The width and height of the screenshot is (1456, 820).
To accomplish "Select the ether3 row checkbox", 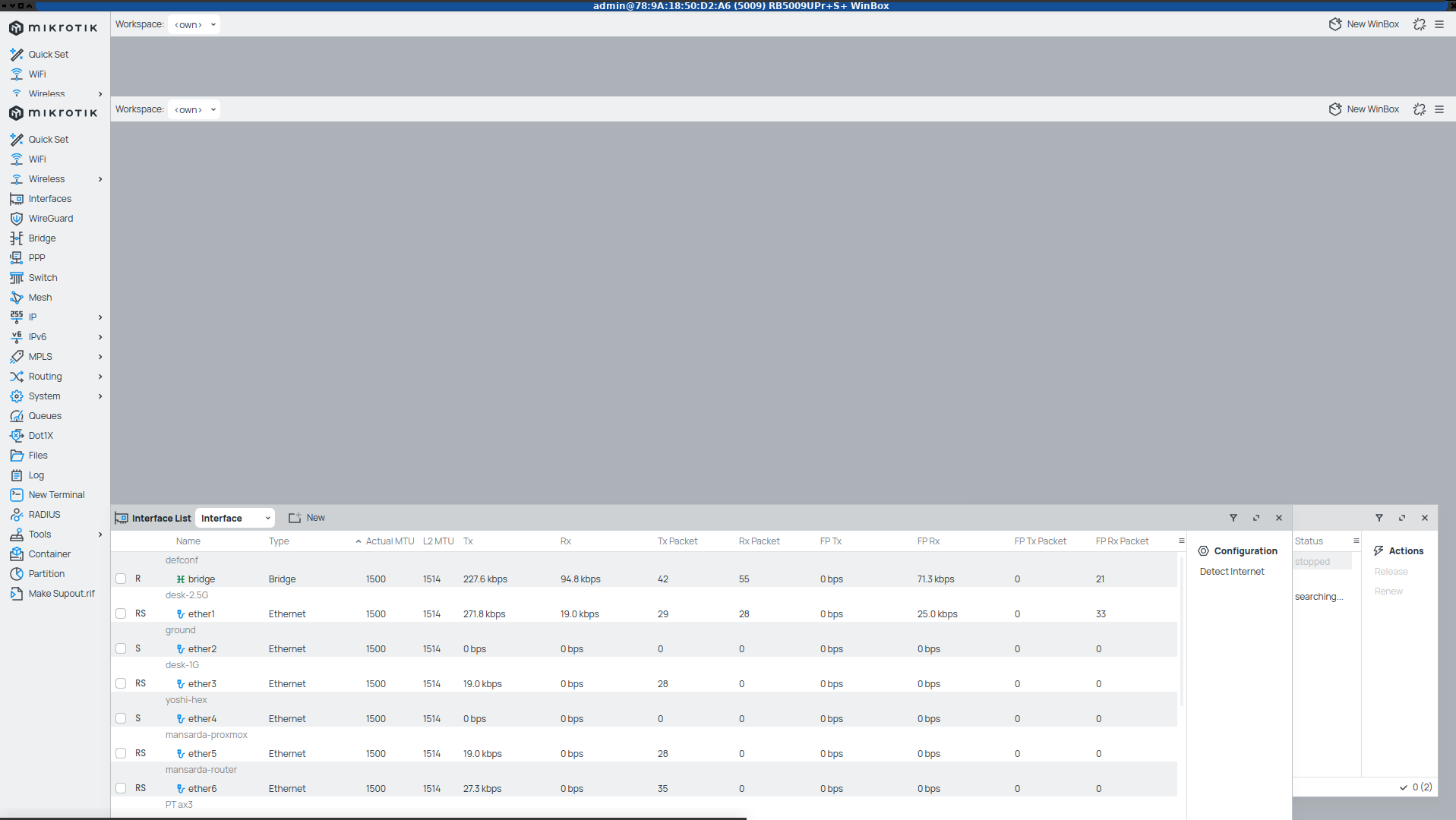I will click(121, 683).
